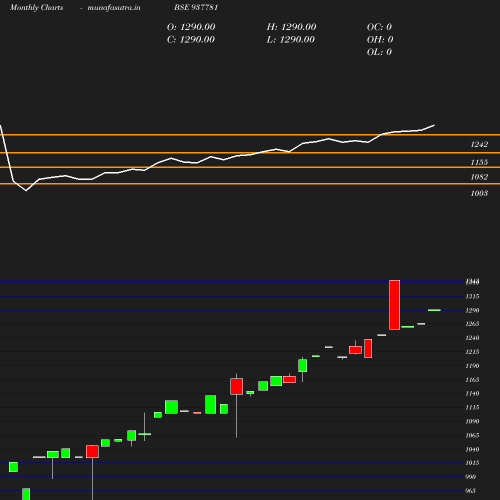The image size is (500, 500).
Task: Click the 1215 price axis label
Action: [472, 352]
